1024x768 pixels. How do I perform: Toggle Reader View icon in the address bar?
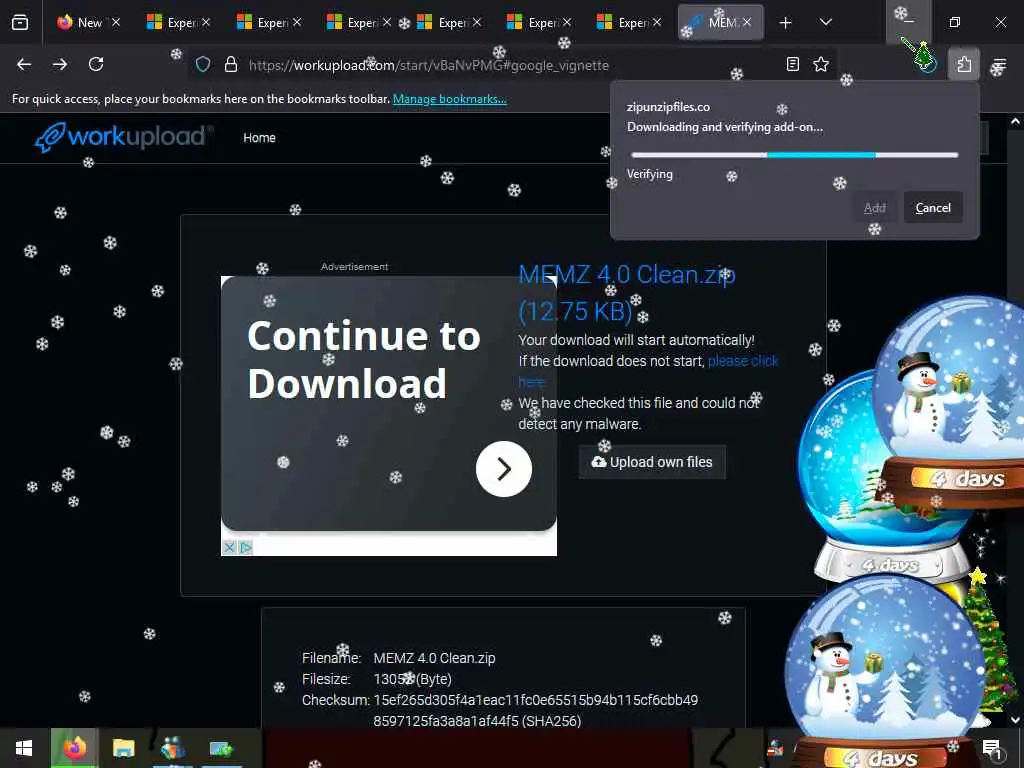pos(793,64)
